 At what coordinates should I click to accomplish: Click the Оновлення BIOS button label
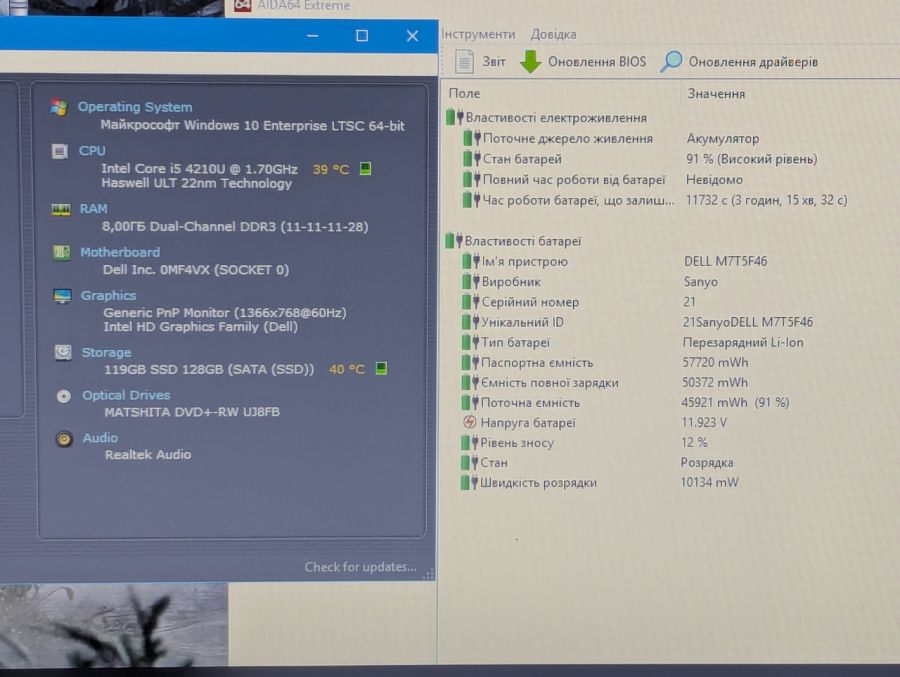coord(597,61)
